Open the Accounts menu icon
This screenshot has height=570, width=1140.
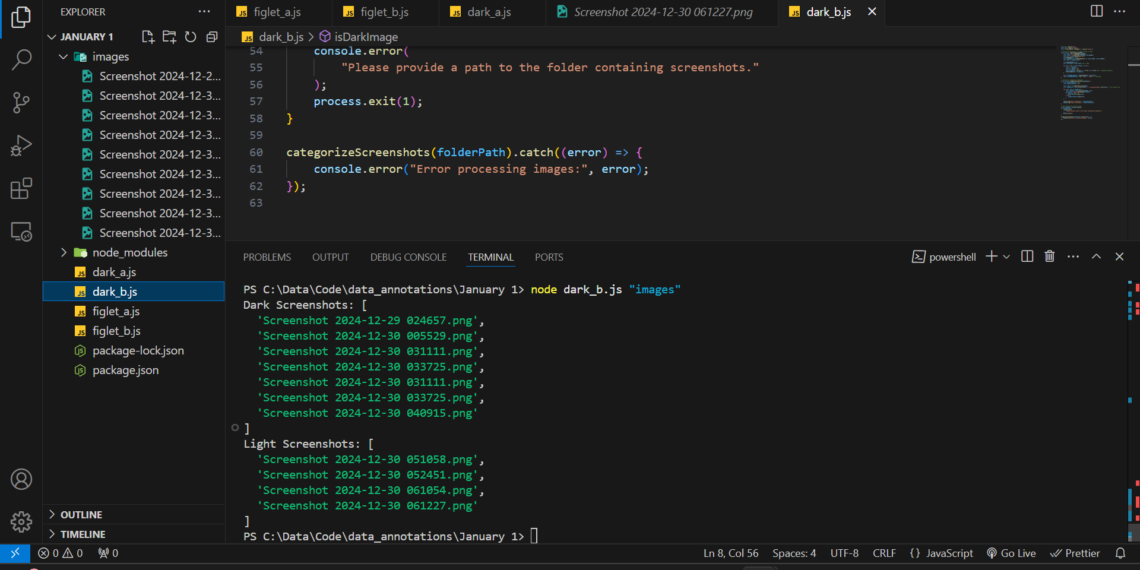point(21,479)
